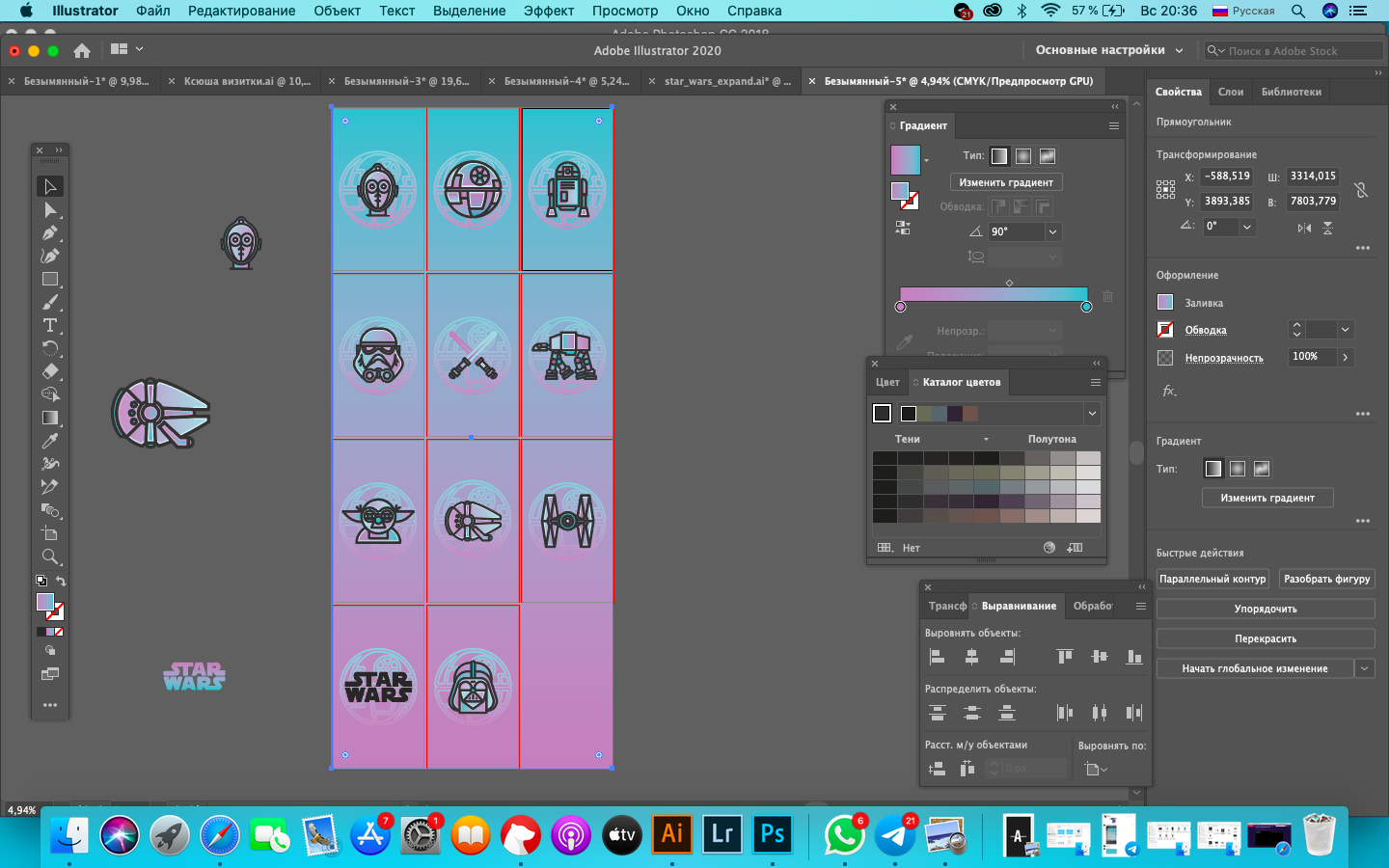
Task: Choose linear gradient type in Градиент panel
Action: [x=999, y=156]
